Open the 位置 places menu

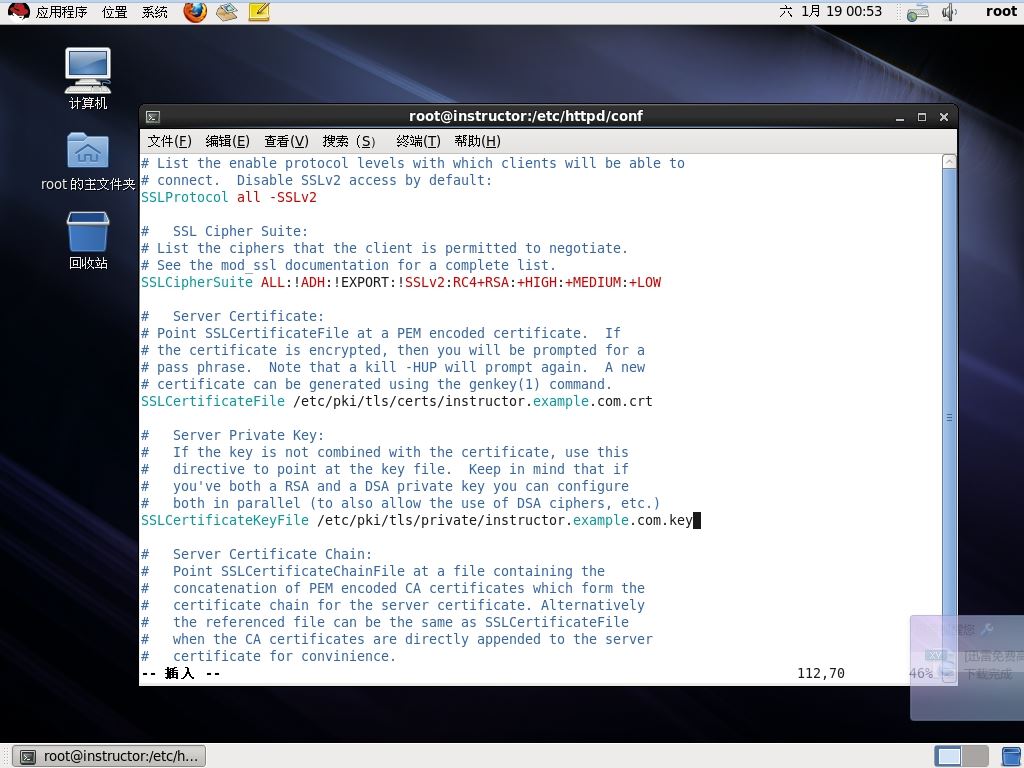pos(115,12)
